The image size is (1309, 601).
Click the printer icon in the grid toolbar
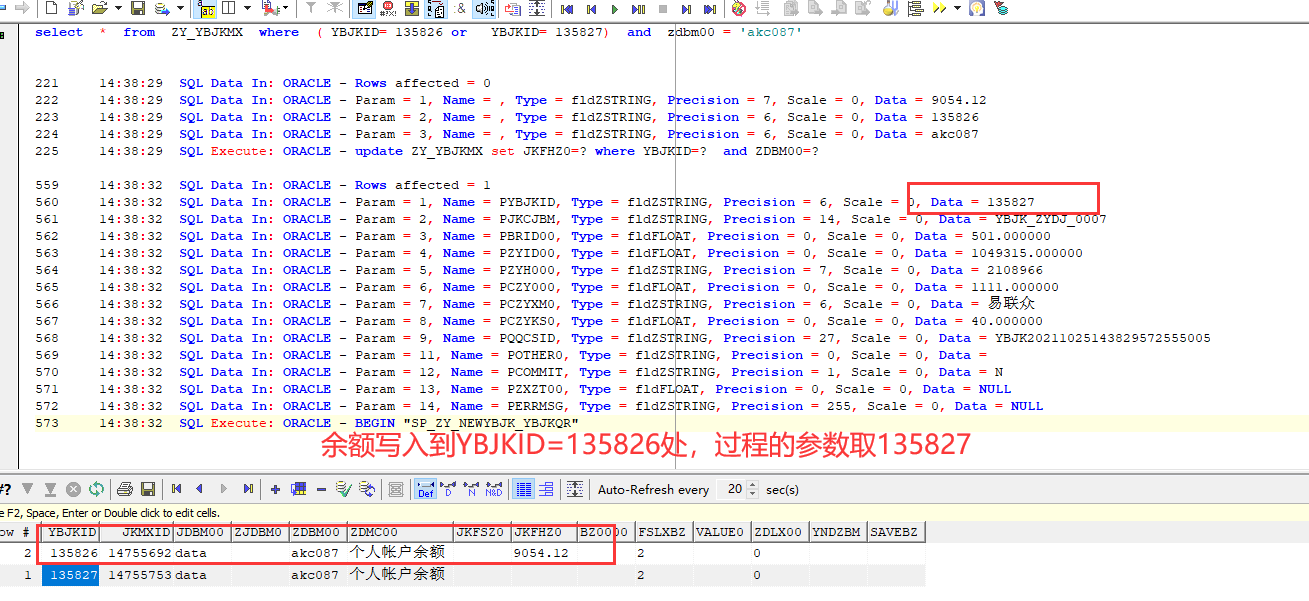pyautogui.click(x=125, y=489)
